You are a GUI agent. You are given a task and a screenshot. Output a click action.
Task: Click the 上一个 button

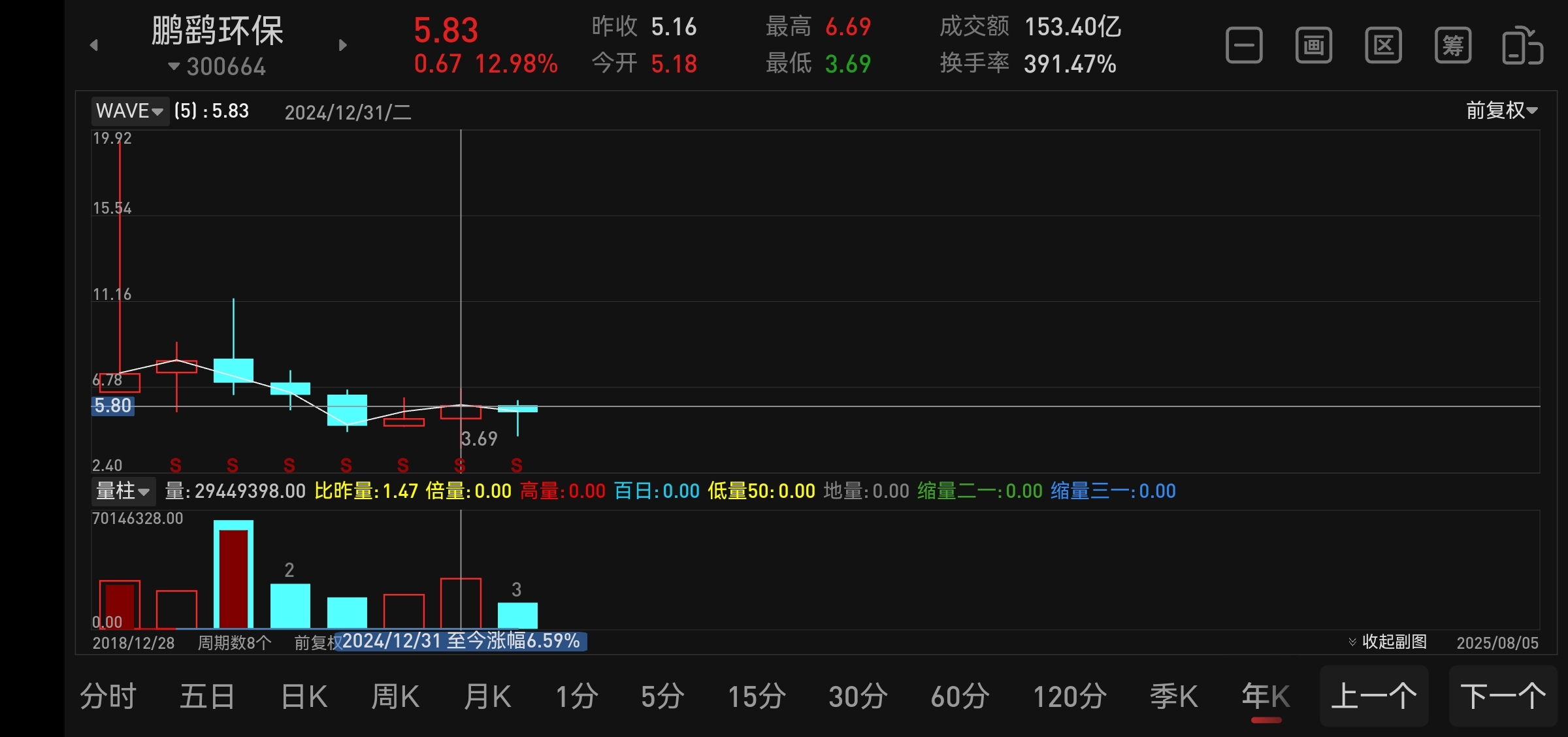click(1374, 696)
